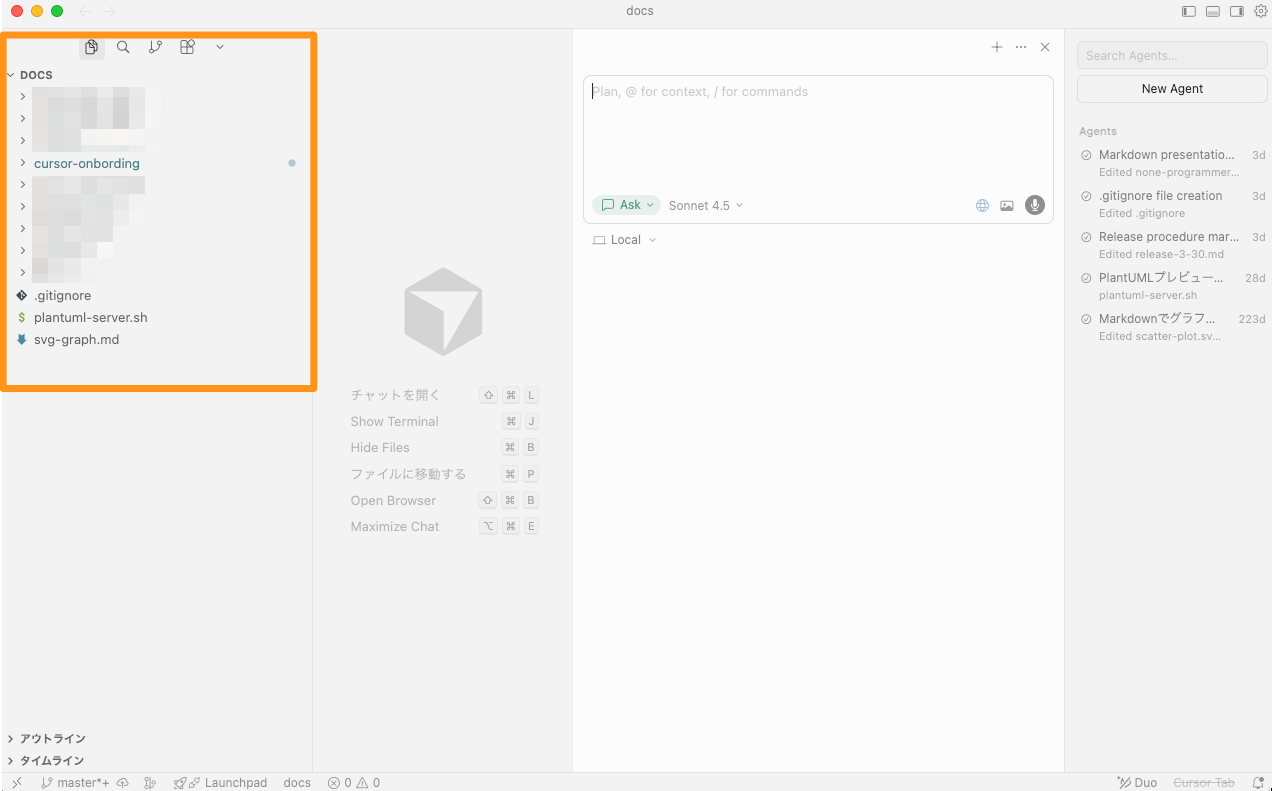The width and height of the screenshot is (1272, 791).
Task: Open the git graph status icon
Action: [150, 783]
